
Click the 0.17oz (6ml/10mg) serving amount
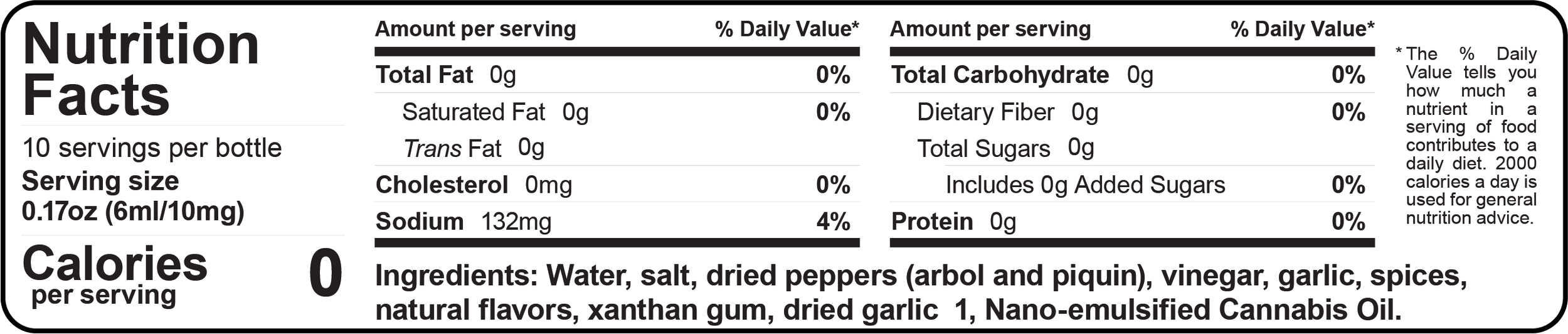tap(133, 212)
